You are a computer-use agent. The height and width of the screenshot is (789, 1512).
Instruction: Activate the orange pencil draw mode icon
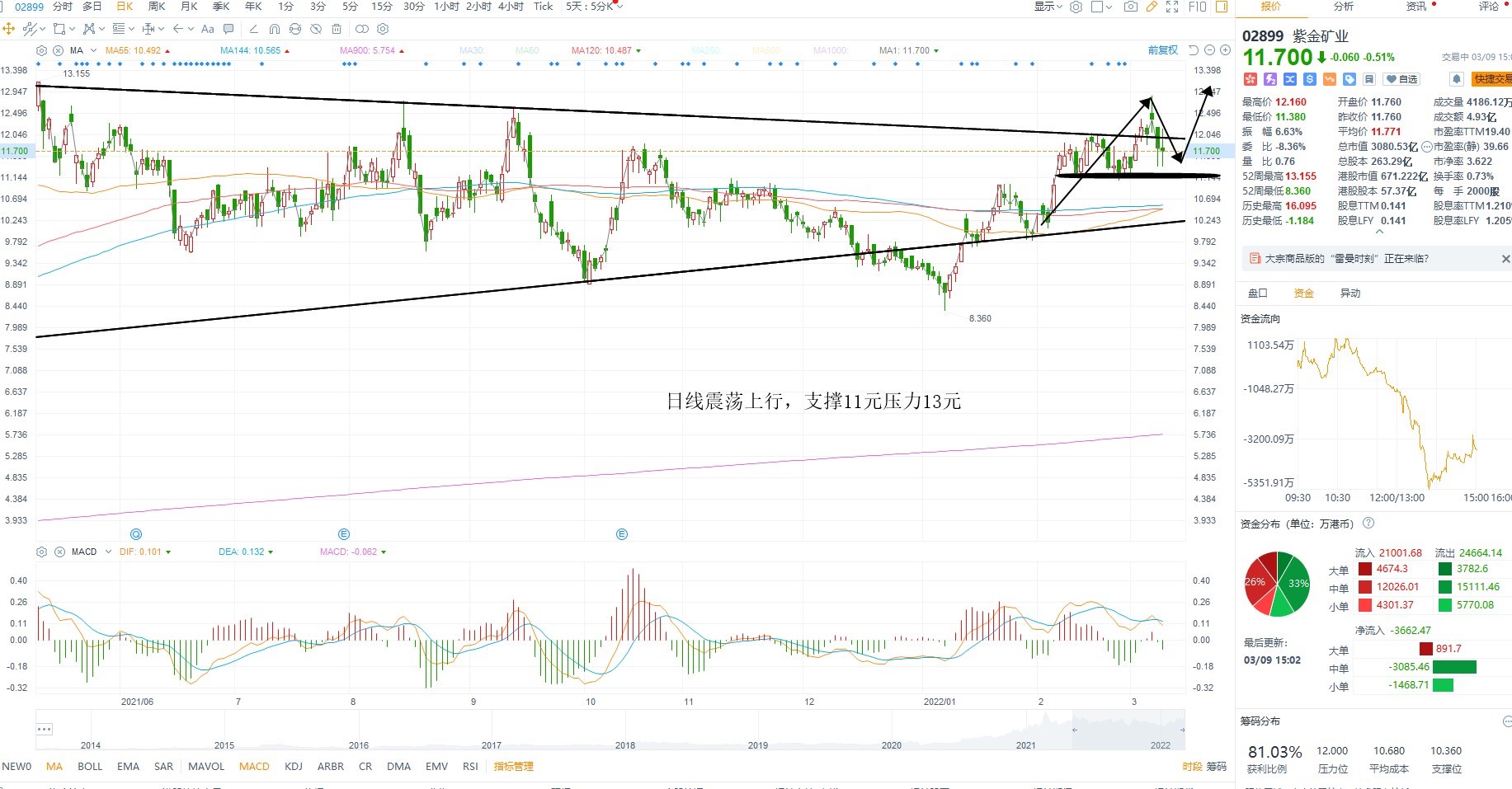pos(1152,7)
